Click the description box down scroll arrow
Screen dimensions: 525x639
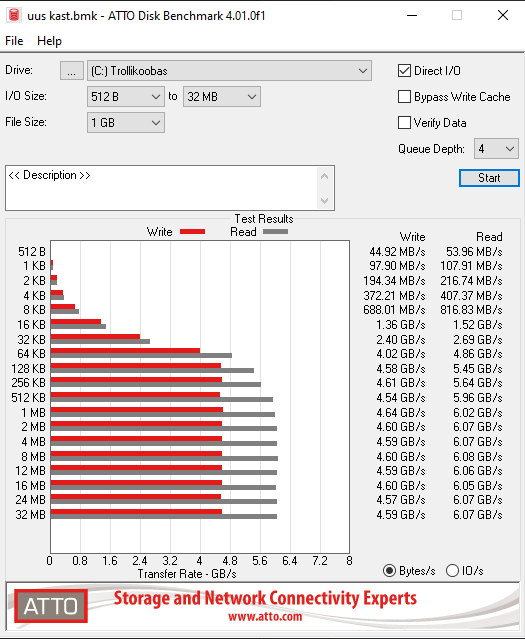tap(324, 200)
